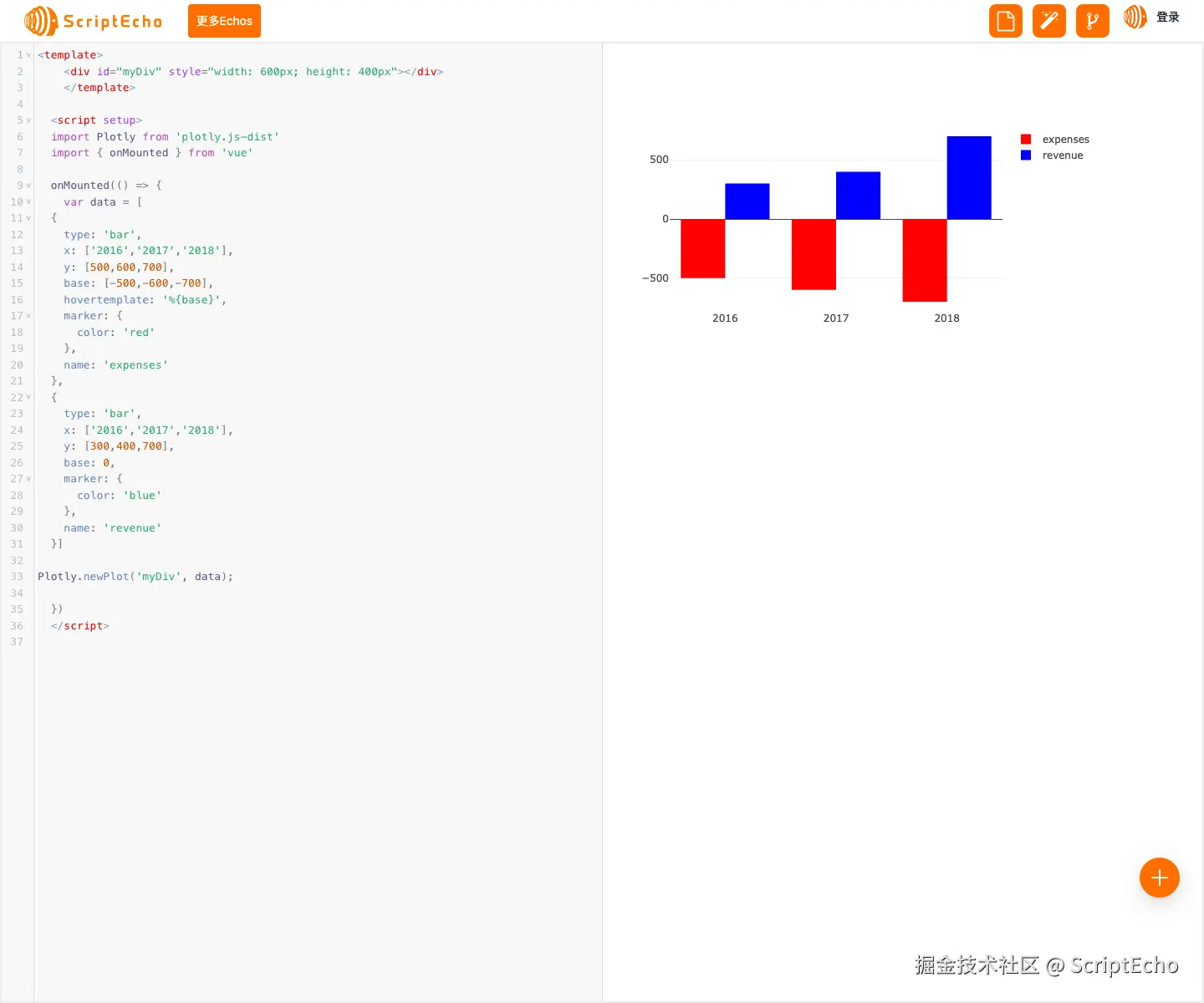The image size is (1204, 1003).
Task: Collapse the template fold arrow on line 1
Action: point(28,55)
